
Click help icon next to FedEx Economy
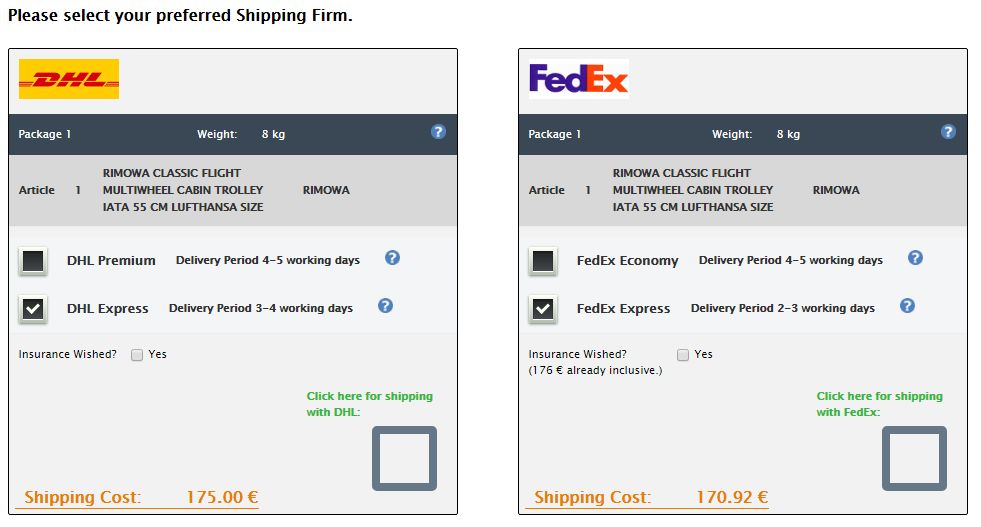coord(915,258)
